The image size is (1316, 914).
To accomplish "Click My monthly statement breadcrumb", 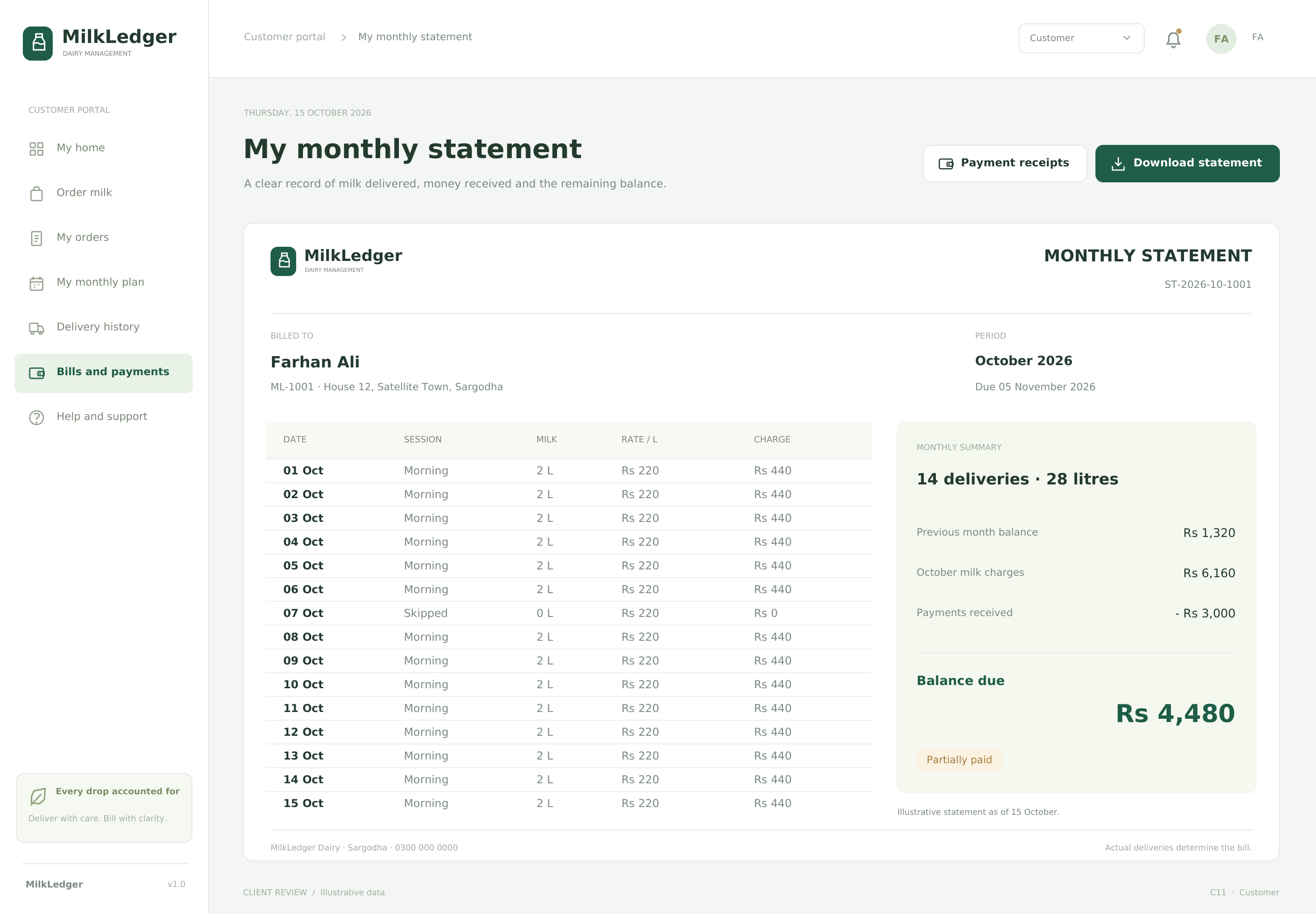I will point(415,37).
